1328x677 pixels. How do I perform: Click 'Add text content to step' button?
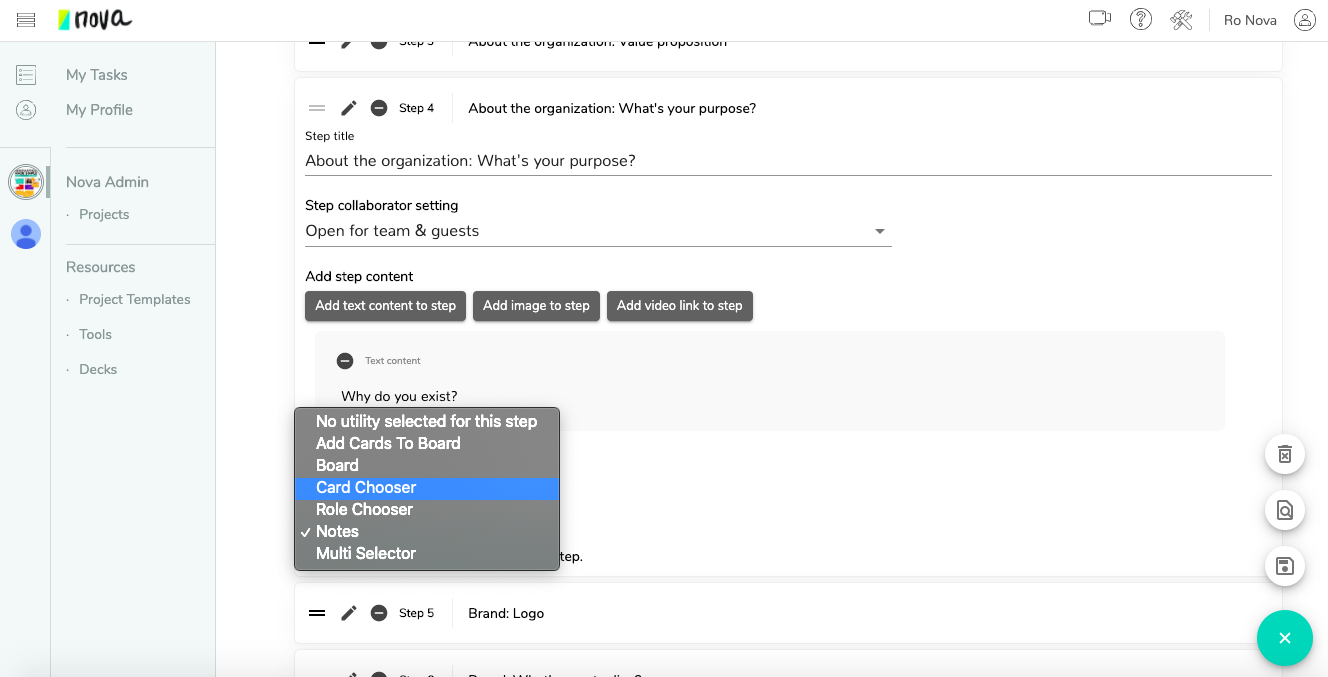click(x=385, y=306)
